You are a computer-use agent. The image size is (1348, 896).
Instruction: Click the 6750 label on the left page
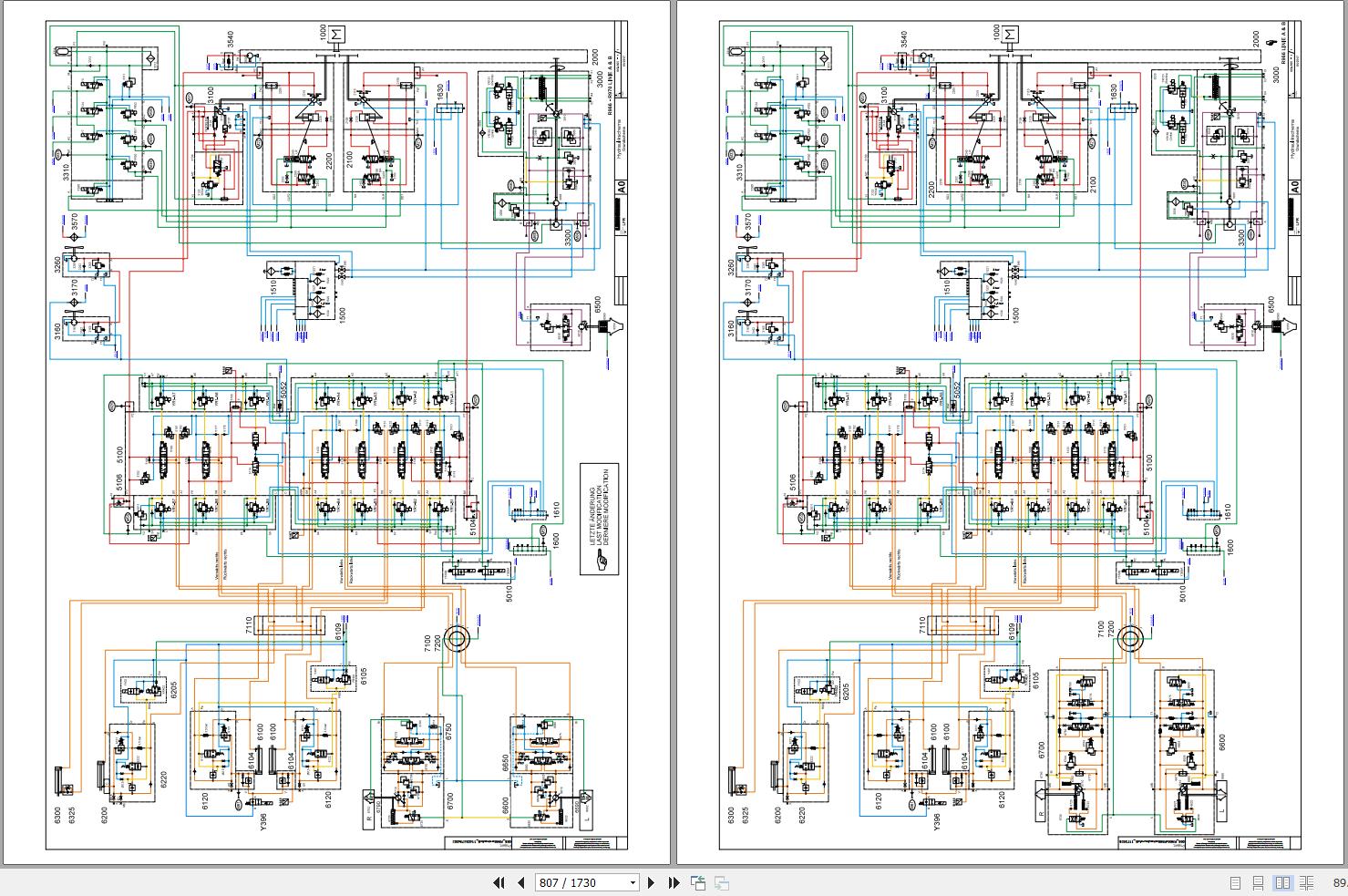[x=448, y=731]
